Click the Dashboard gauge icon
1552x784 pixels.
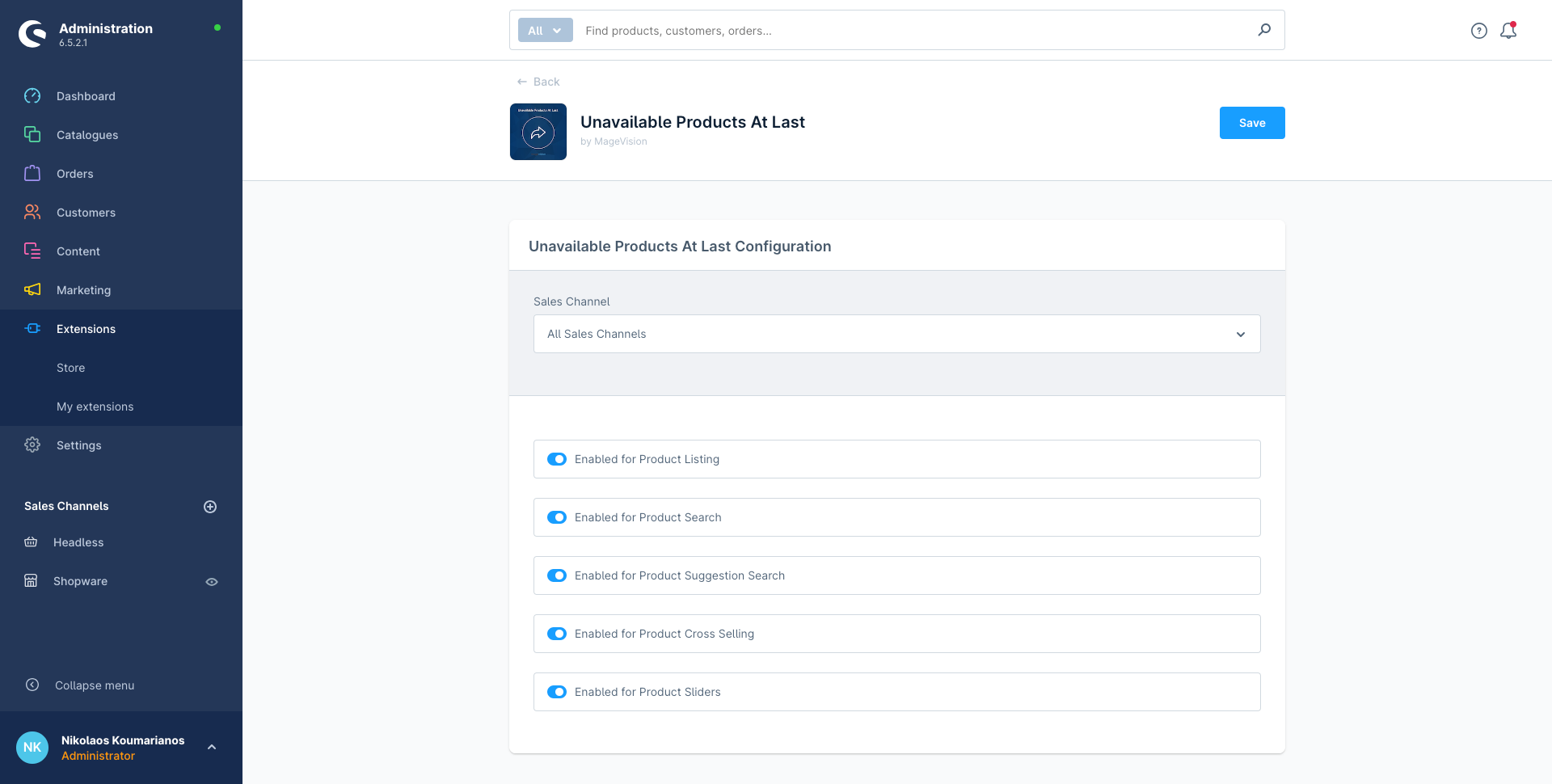[32, 96]
